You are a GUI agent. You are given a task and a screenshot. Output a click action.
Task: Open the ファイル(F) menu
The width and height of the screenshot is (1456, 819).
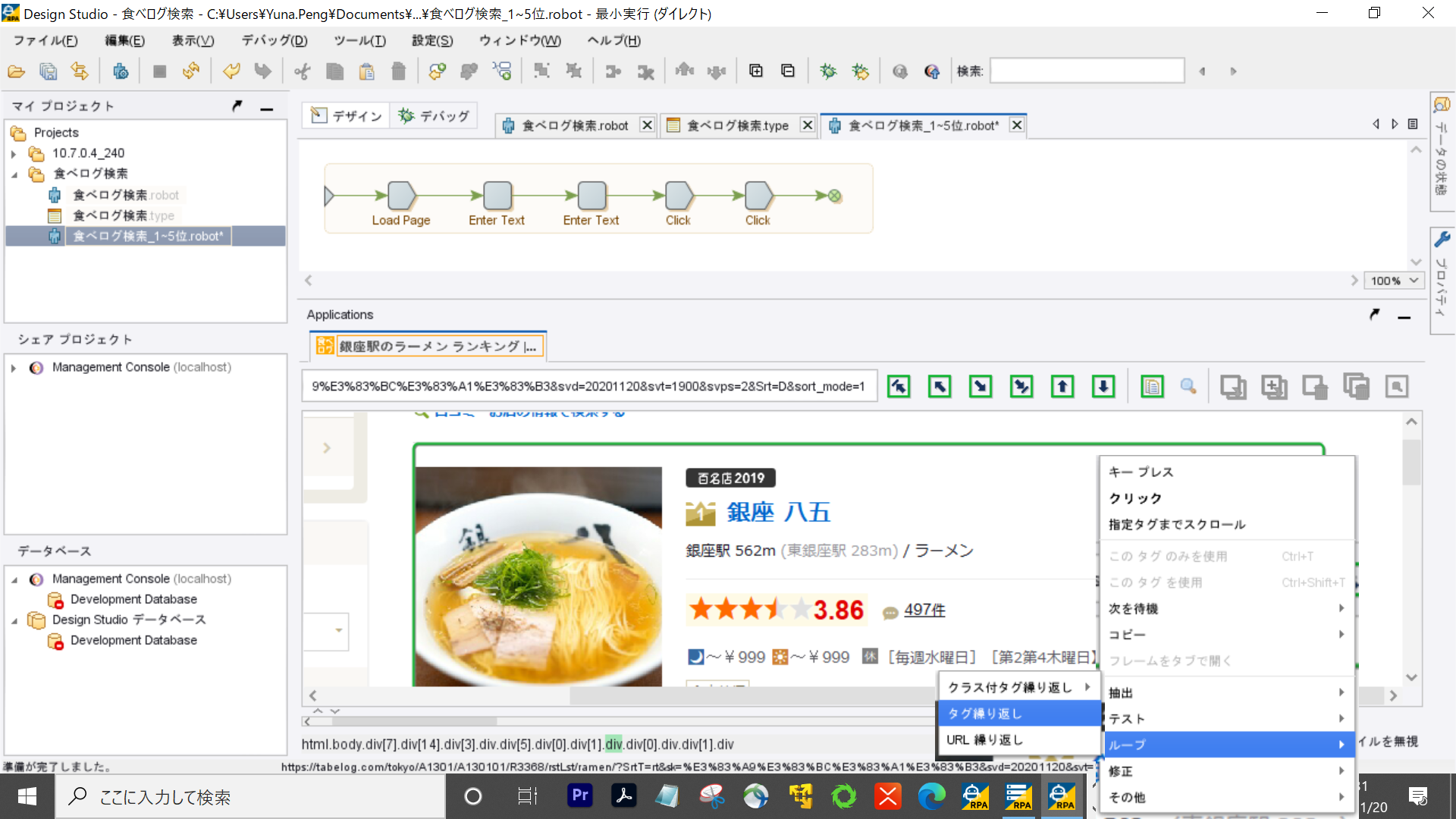click(45, 40)
